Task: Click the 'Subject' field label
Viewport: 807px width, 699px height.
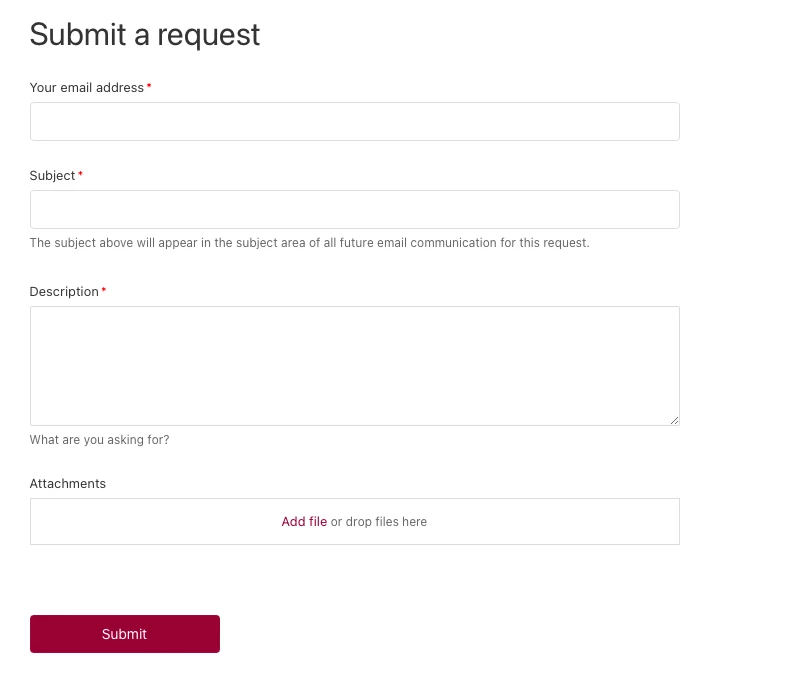Action: tap(52, 175)
